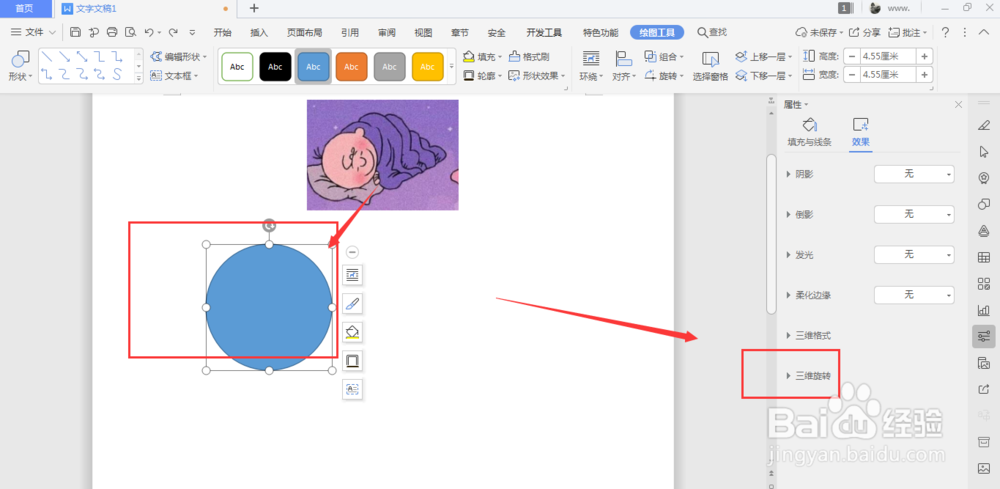
Task: Decrease the shape 高度 height
Action: tap(851, 56)
